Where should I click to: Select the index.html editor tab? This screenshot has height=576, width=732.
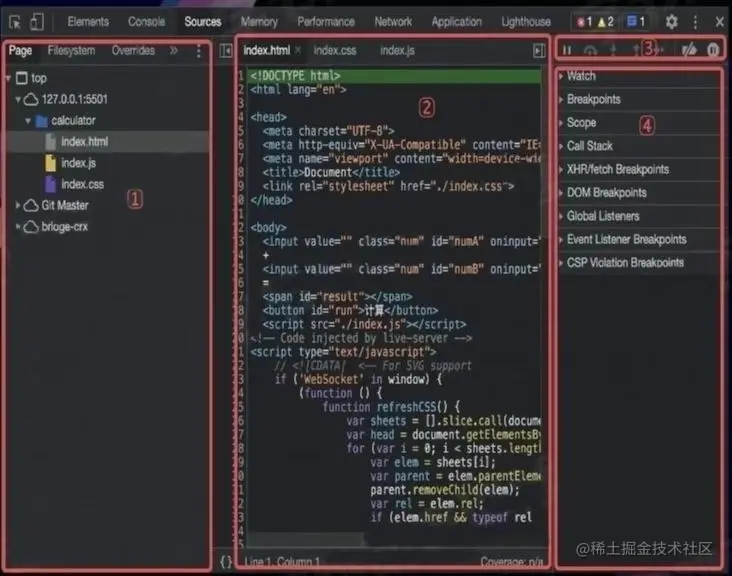pyautogui.click(x=267, y=50)
